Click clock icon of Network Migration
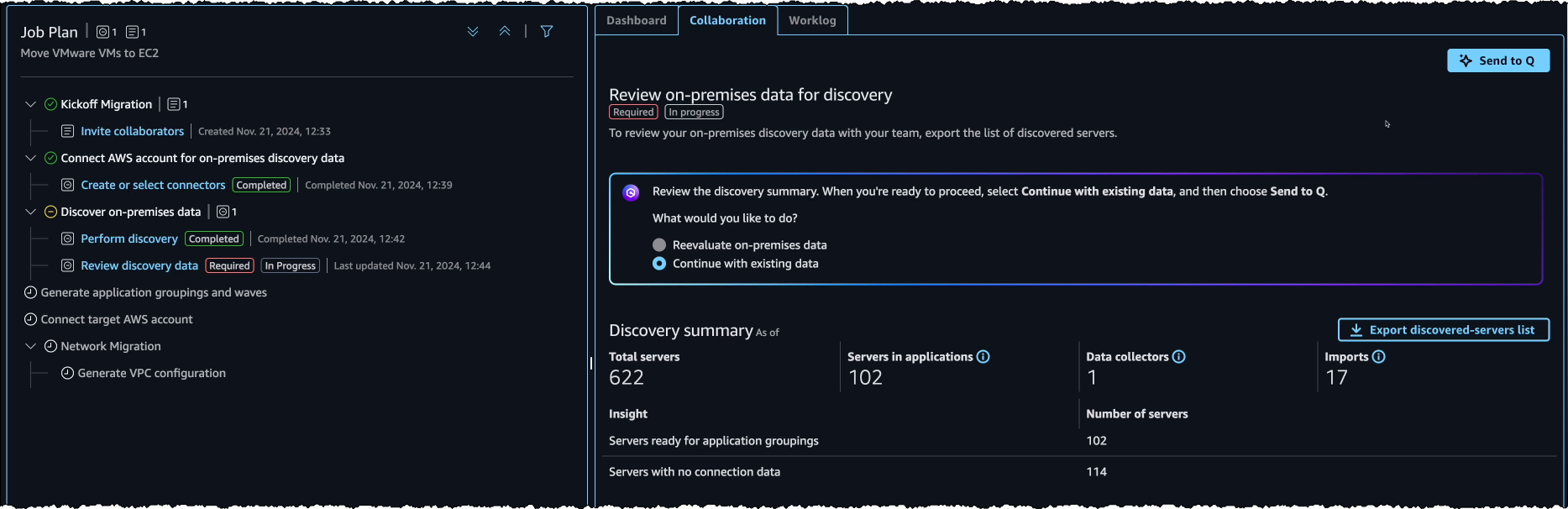Viewport: 1568px width, 509px height. [50, 346]
